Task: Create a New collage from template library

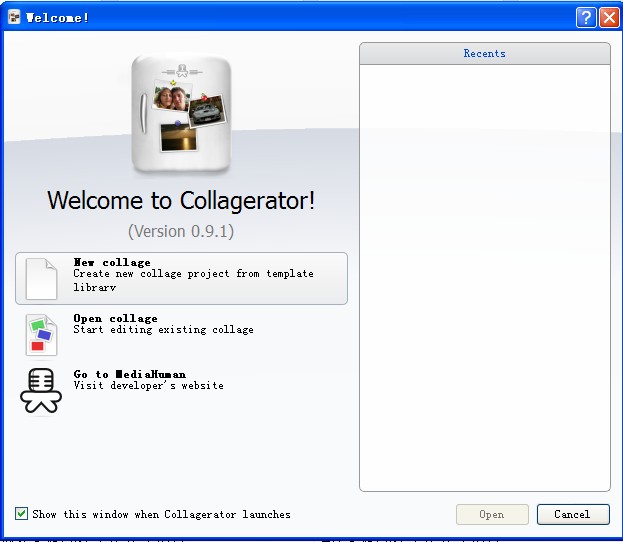Action: 181,279
